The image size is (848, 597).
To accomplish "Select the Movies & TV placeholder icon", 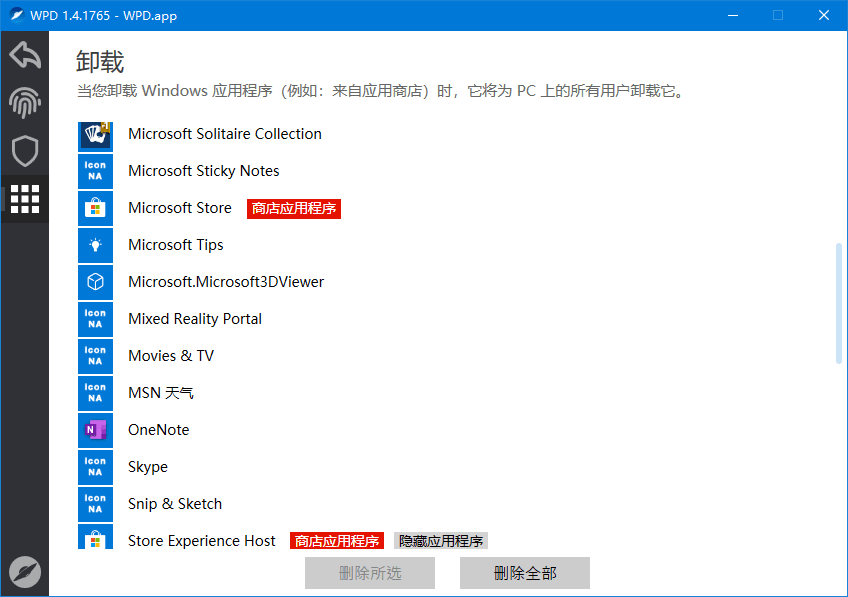I will pyautogui.click(x=95, y=356).
